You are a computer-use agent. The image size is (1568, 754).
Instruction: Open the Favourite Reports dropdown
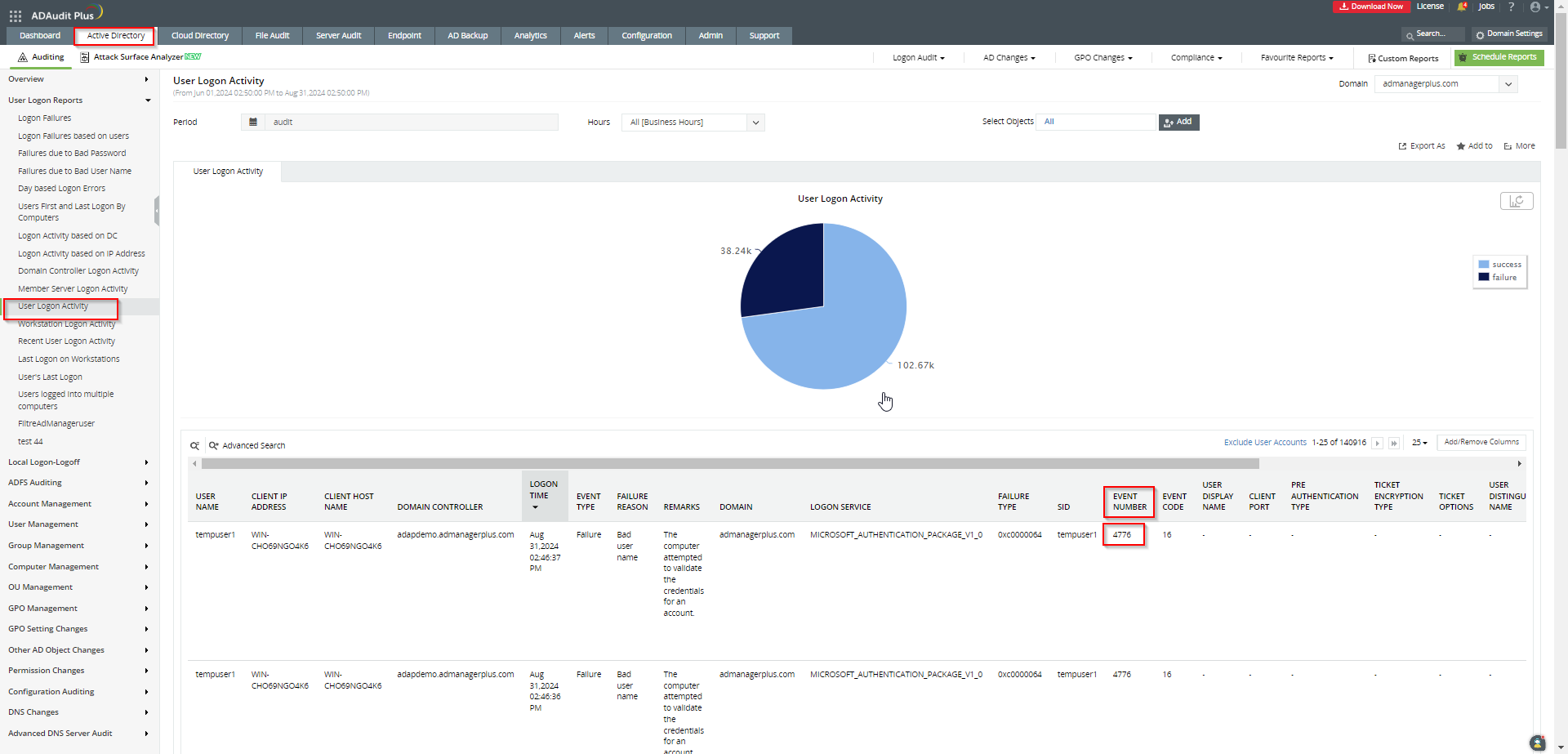1297,58
